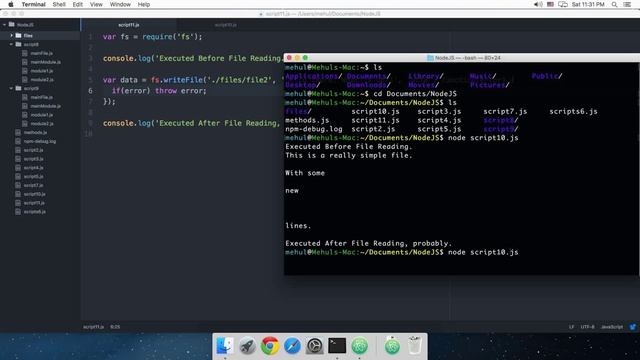Collapse the NodeJS project root arrow
Image resolution: width=640 pixels, height=360 pixels.
(x=4, y=24)
